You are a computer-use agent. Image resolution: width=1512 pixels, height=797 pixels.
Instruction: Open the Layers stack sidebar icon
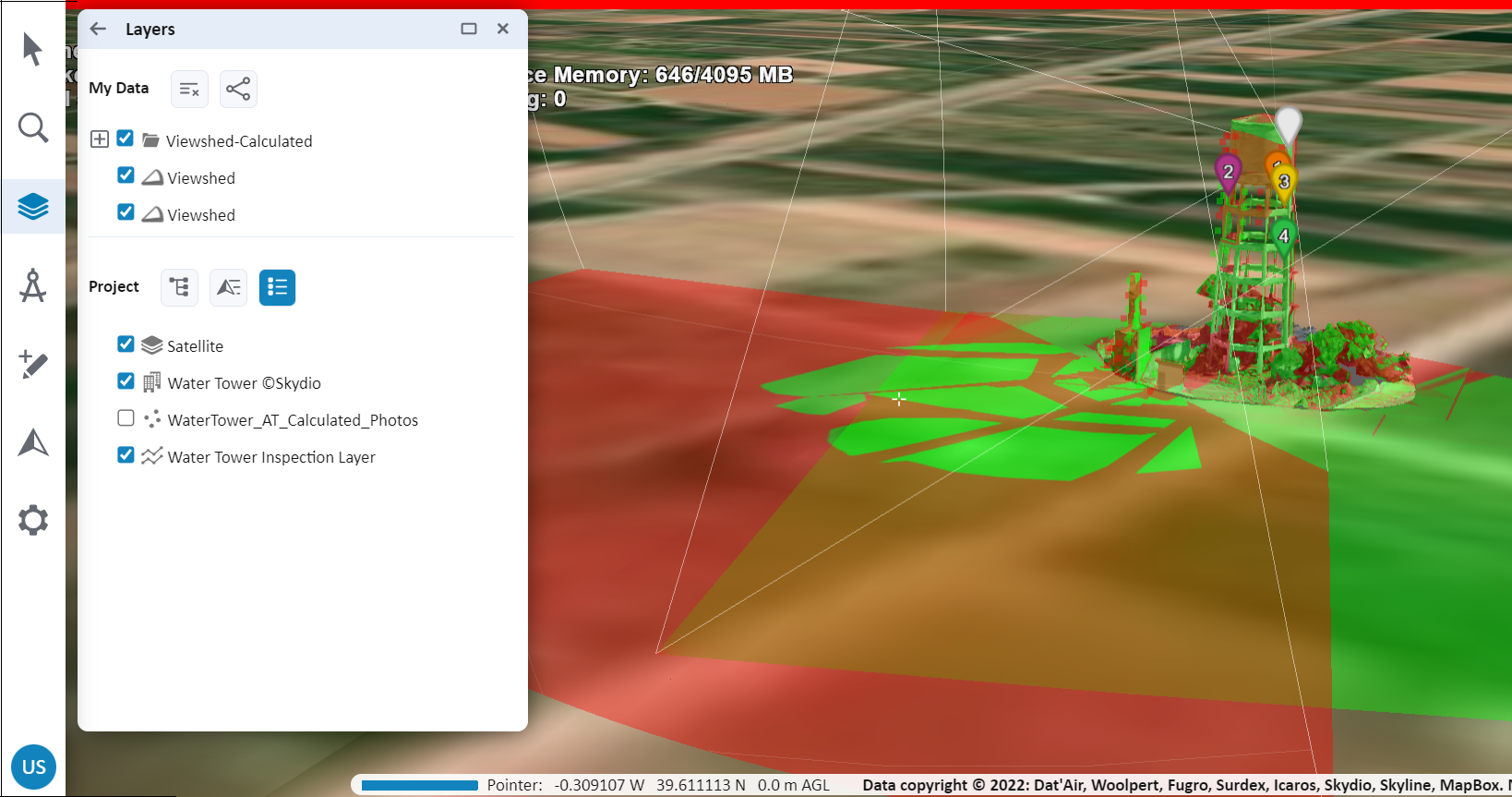click(33, 207)
